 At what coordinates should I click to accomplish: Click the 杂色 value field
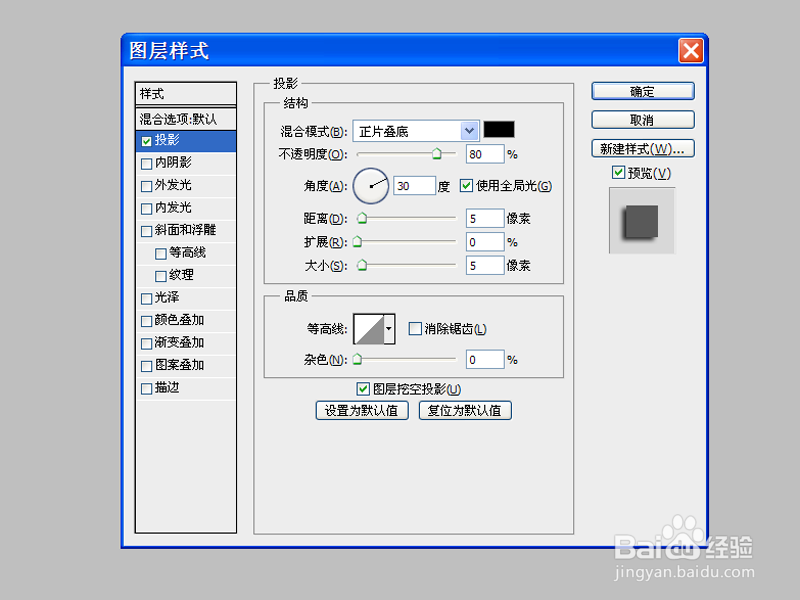485,359
